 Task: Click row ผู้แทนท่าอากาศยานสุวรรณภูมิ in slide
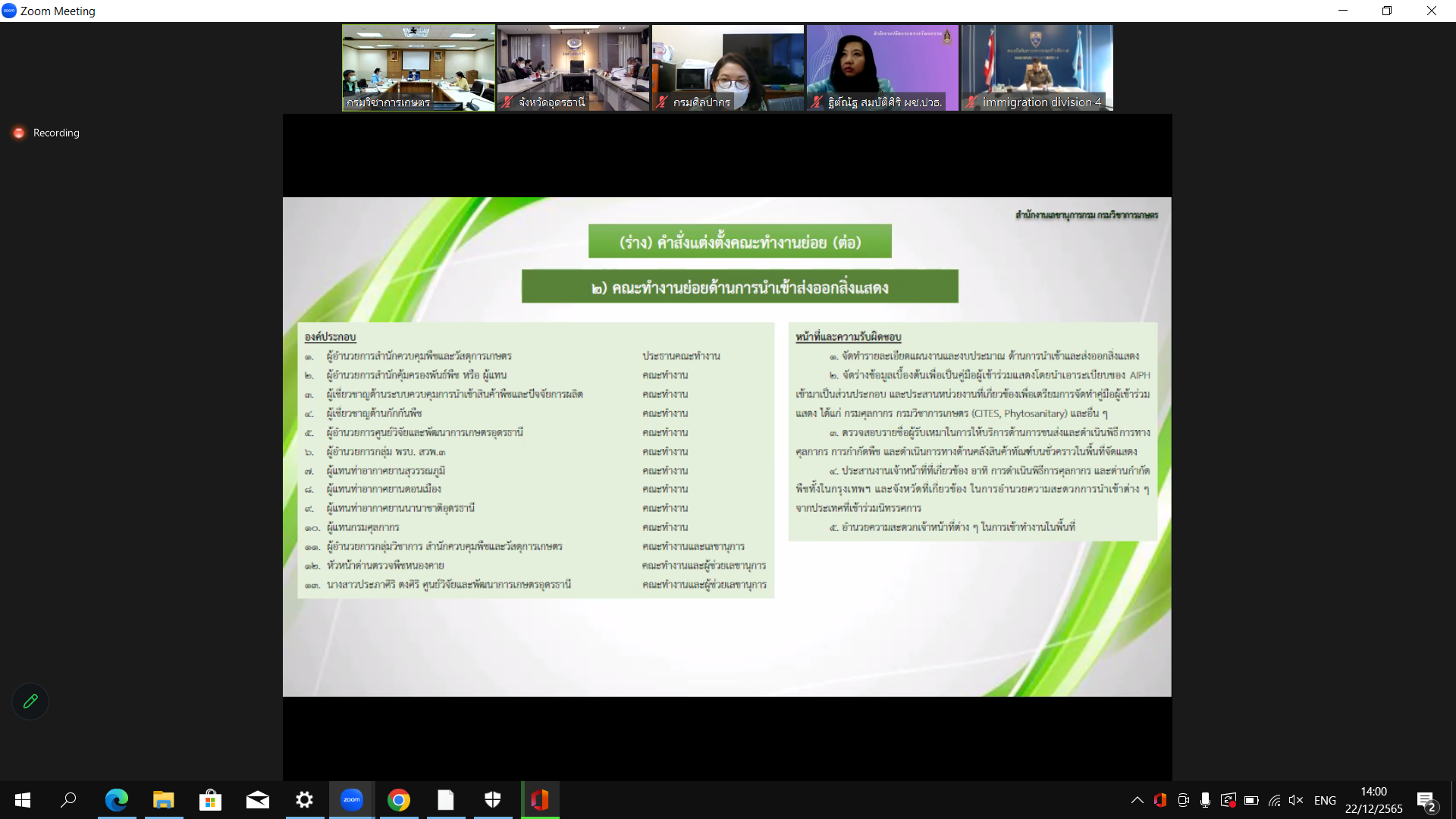click(385, 471)
